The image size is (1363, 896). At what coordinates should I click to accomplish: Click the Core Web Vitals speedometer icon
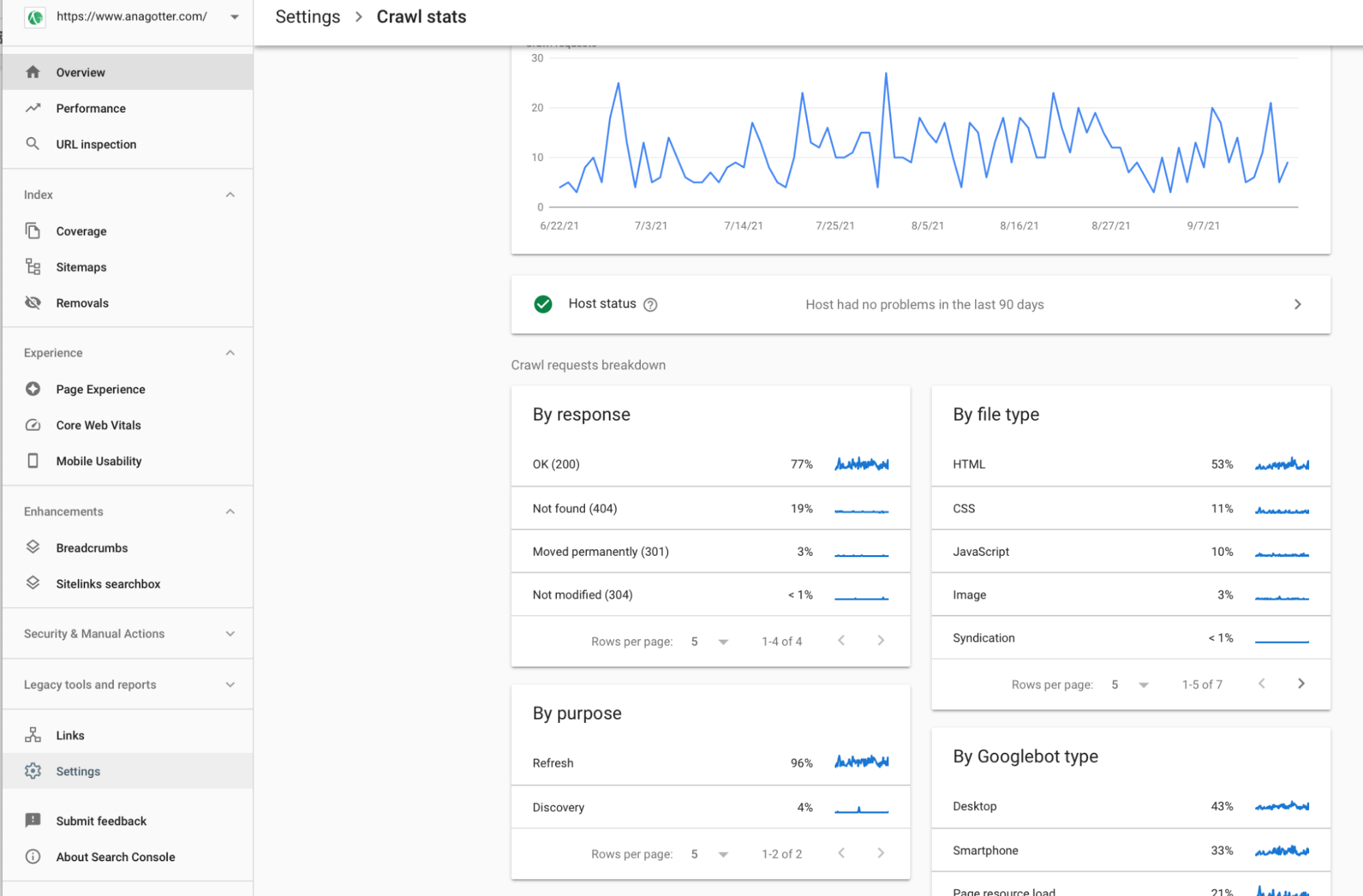pos(33,425)
